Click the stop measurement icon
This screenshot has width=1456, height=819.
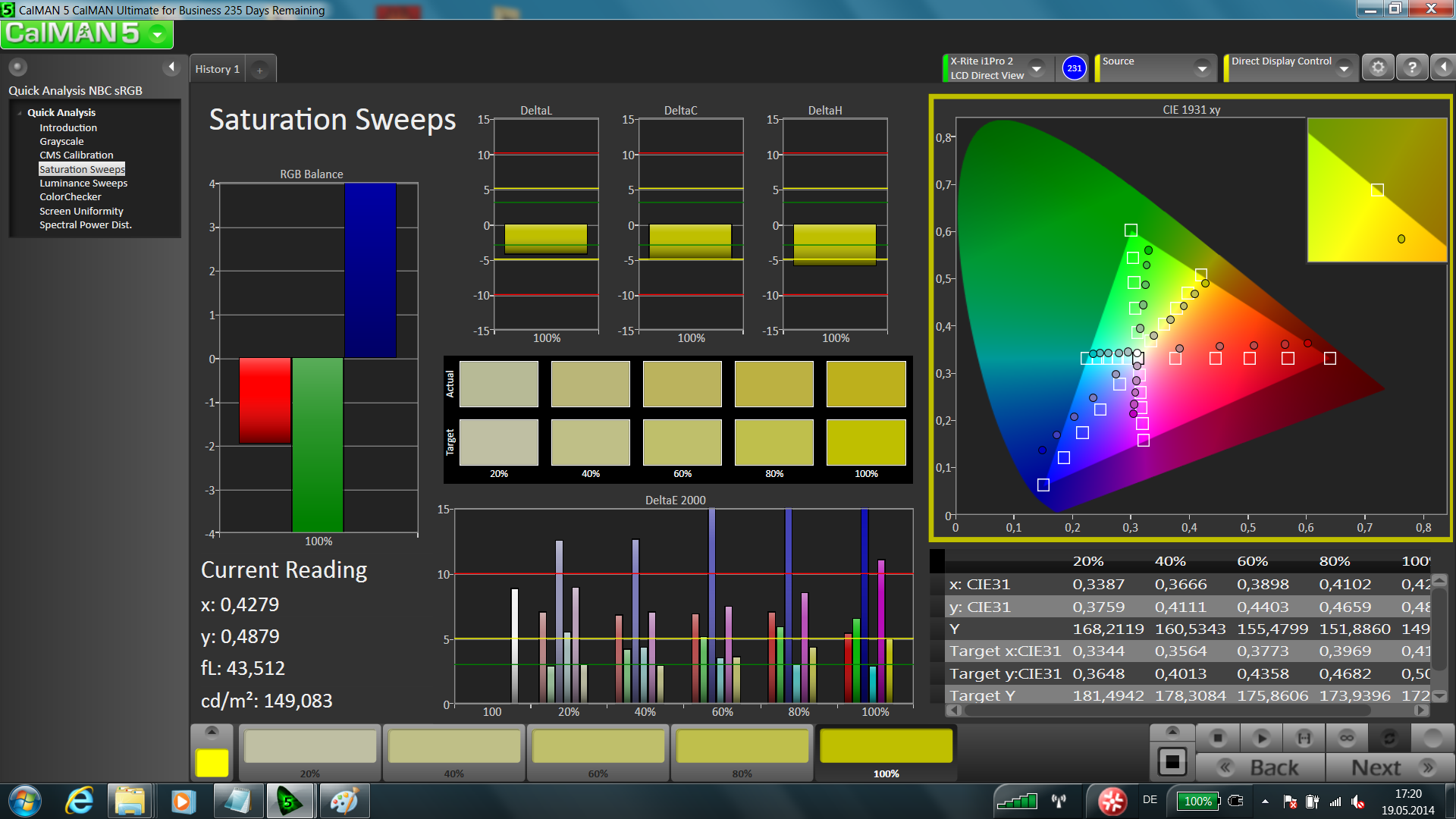1218,738
